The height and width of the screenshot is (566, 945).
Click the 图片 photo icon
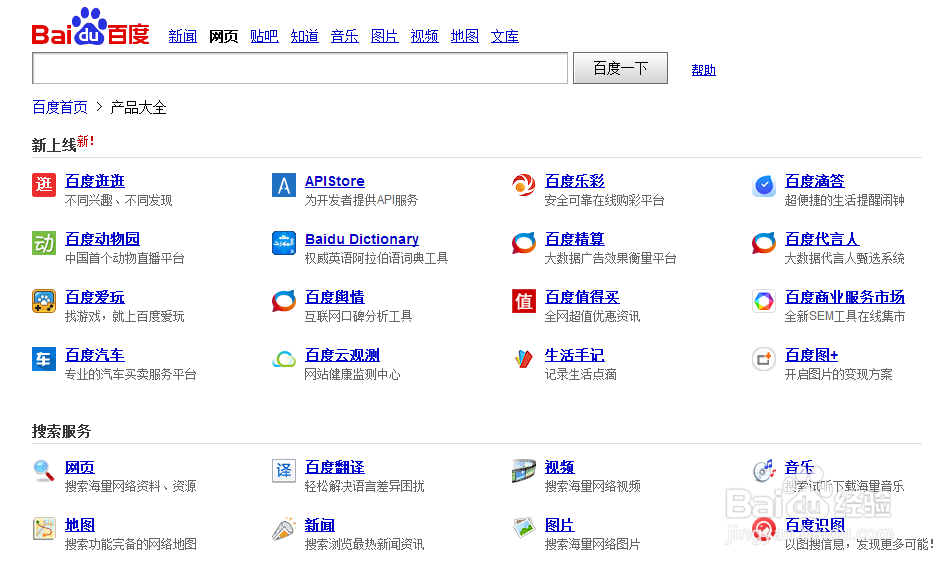523,529
